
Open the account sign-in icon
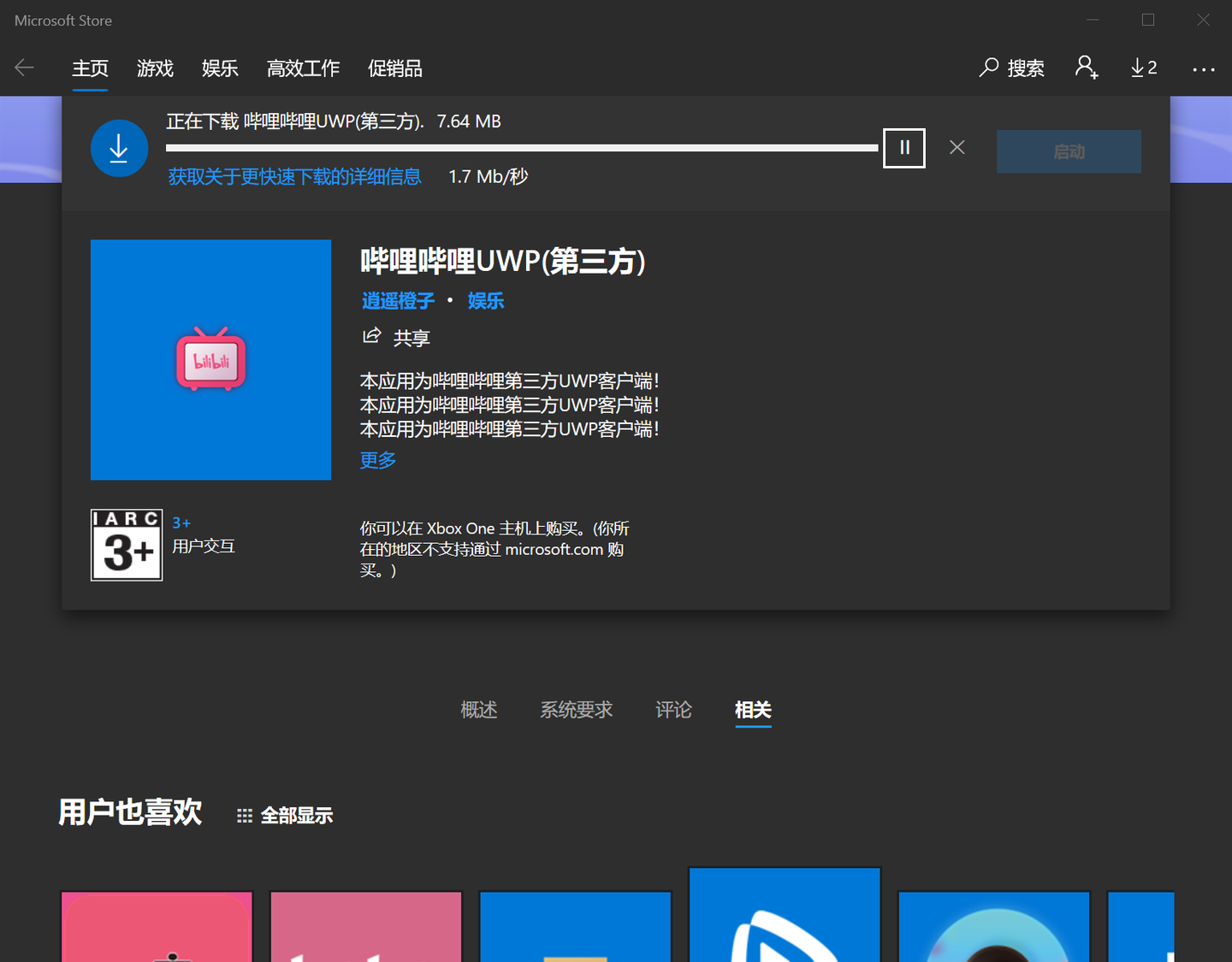(1086, 68)
